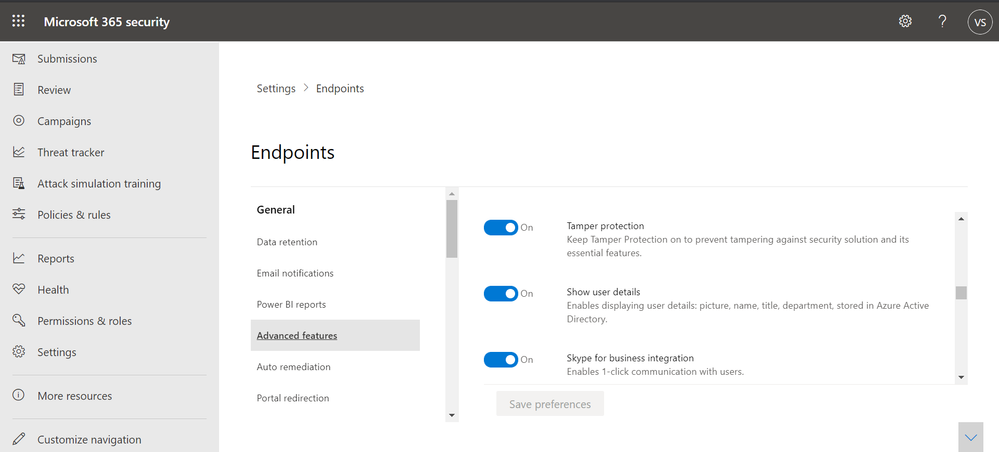The width and height of the screenshot is (999, 452).
Task: Open settings gear in top header
Action: (905, 21)
